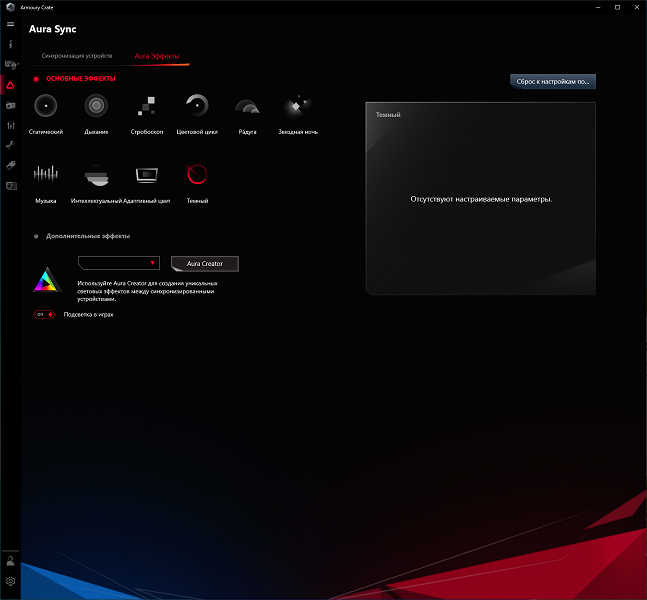The image size is (647, 600).
Task: Open the Tools wrench sidebar icon
Action: click(x=10, y=145)
